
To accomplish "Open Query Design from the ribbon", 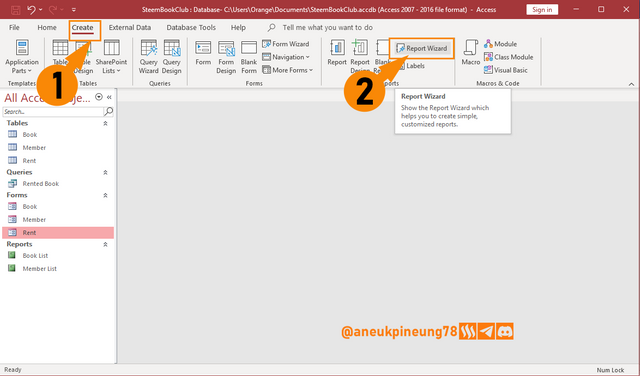I will [x=171, y=57].
